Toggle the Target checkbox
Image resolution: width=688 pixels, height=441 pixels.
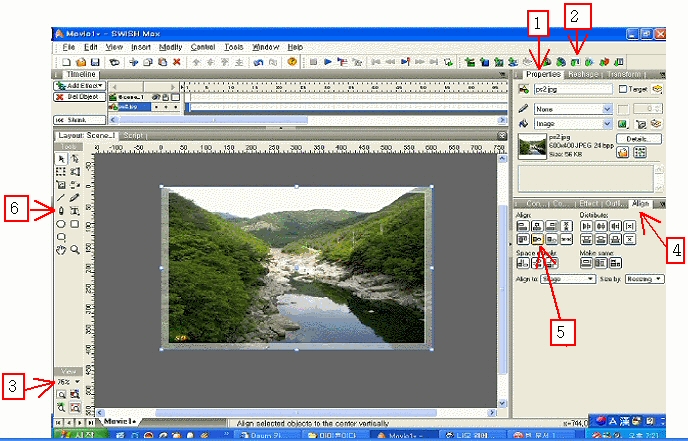click(623, 89)
